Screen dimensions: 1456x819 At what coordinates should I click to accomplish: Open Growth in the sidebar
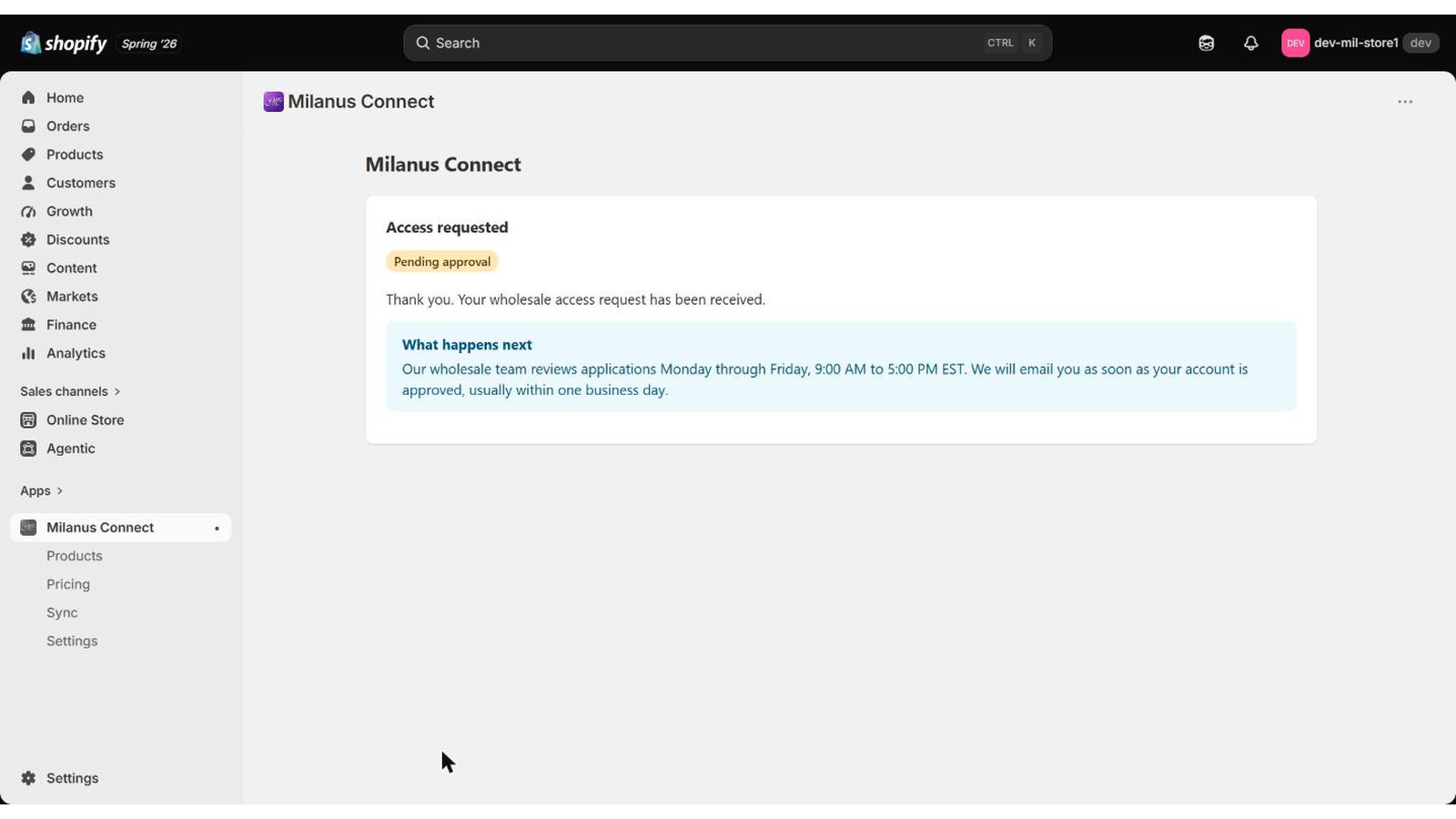[x=120, y=211]
